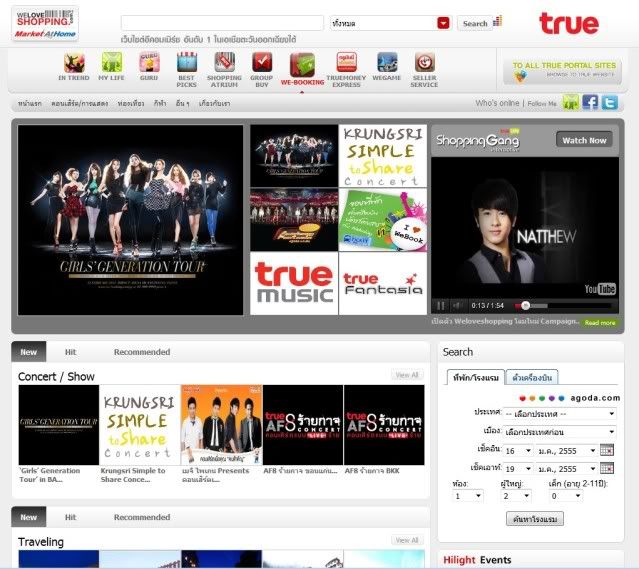639x569 pixels.
Task: Open the WE-BOOKING icon
Action: pyautogui.click(x=302, y=65)
